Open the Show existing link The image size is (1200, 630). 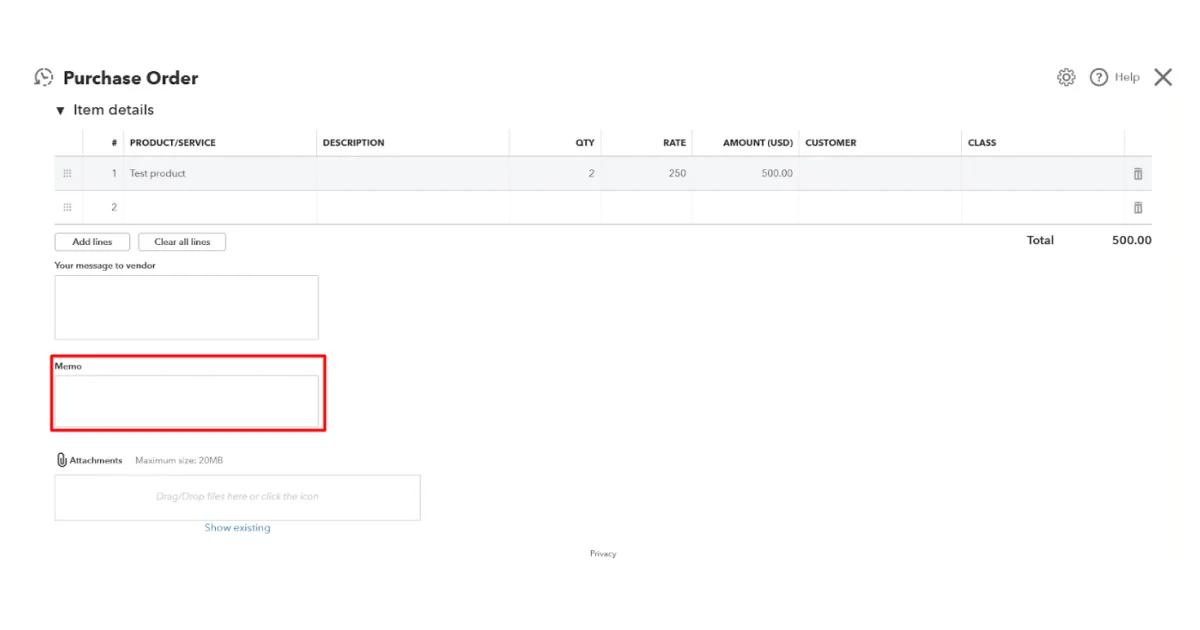237,527
